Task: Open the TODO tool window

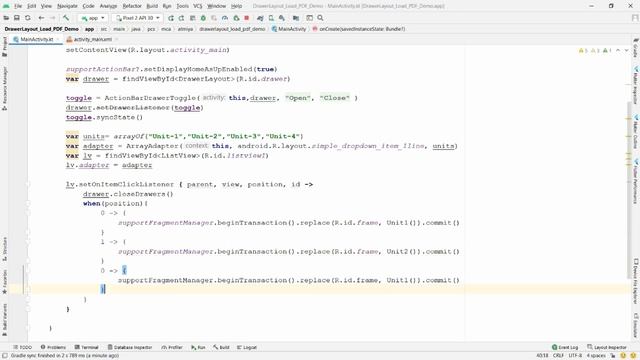Action: (22, 347)
